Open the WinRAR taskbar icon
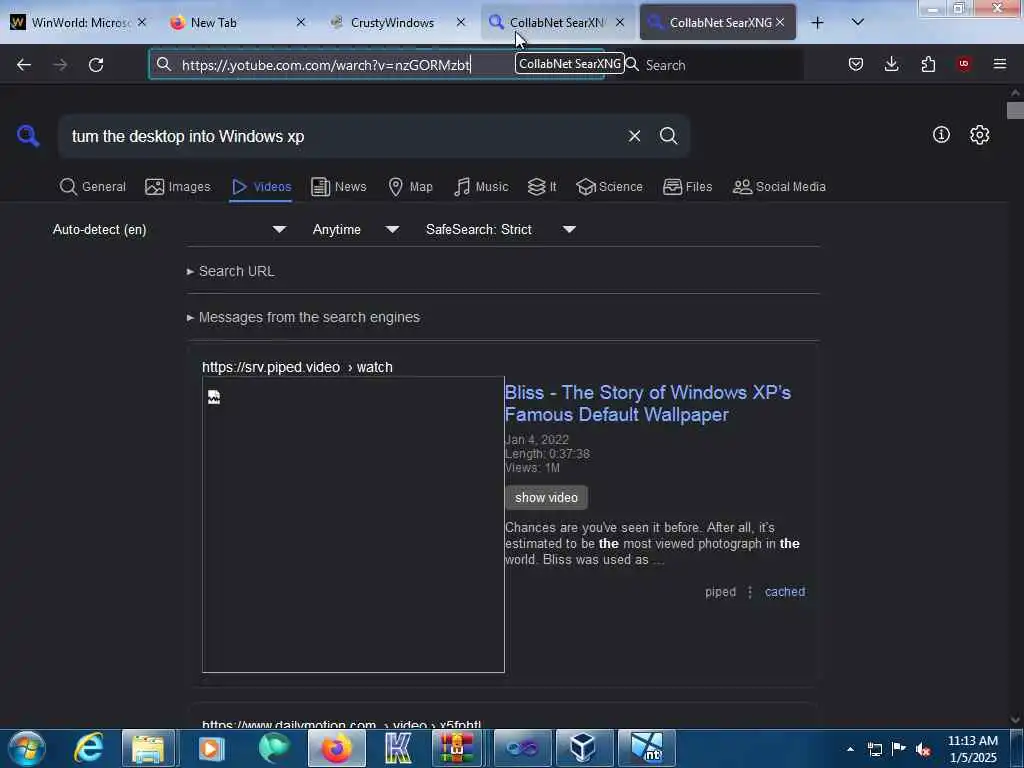The image size is (1024, 768). 456,748
